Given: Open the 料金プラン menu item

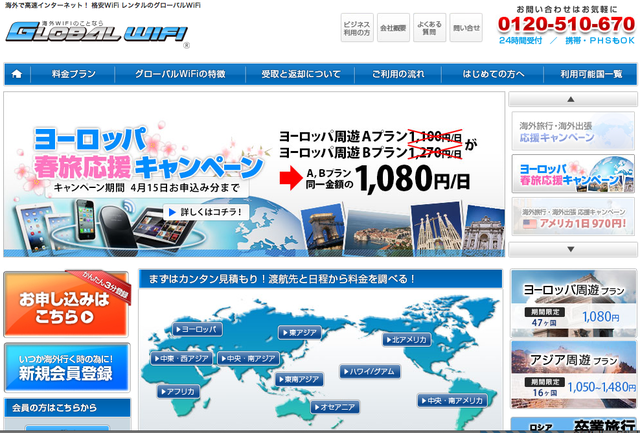Looking at the screenshot, I should pos(73,74).
